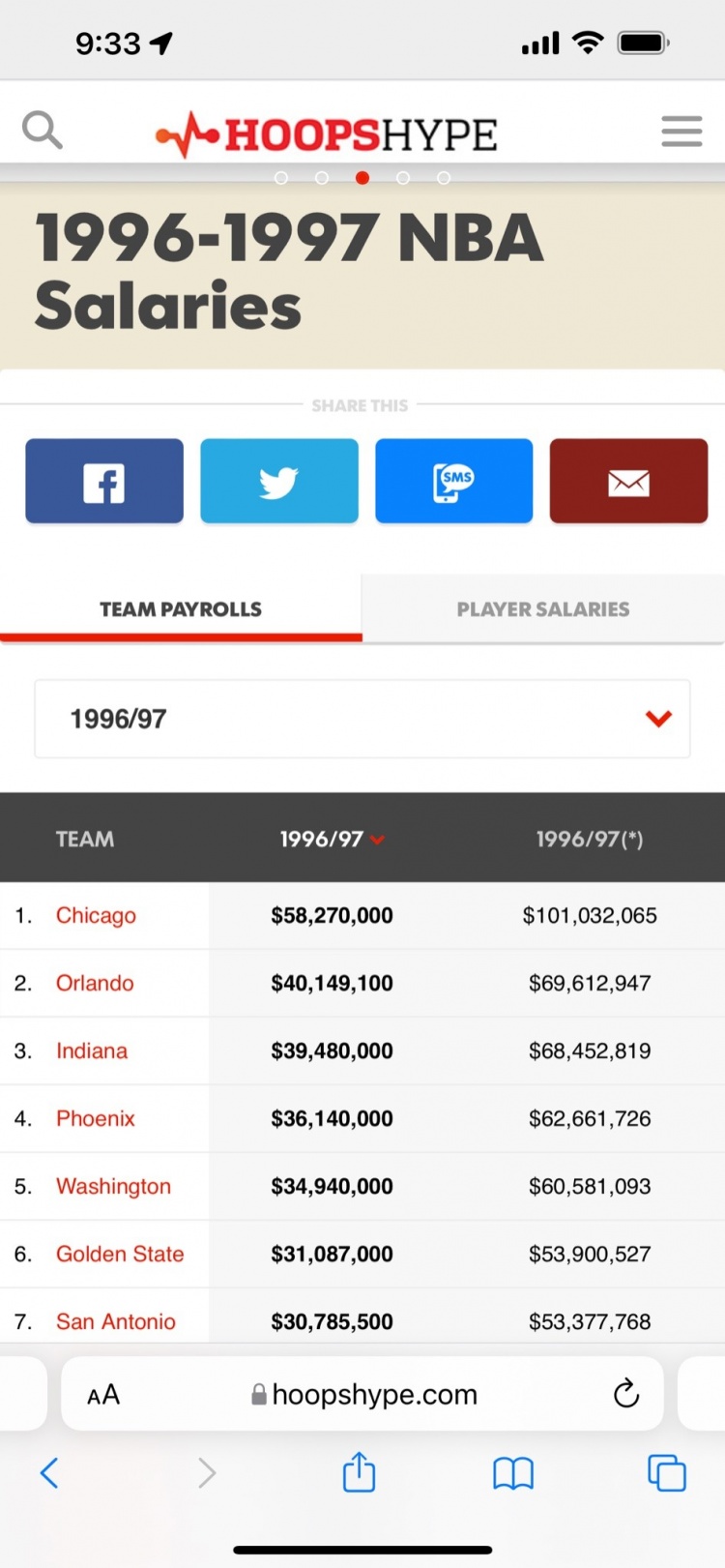
Task: Tap the hoopshype.com address field
Action: coord(362,1394)
